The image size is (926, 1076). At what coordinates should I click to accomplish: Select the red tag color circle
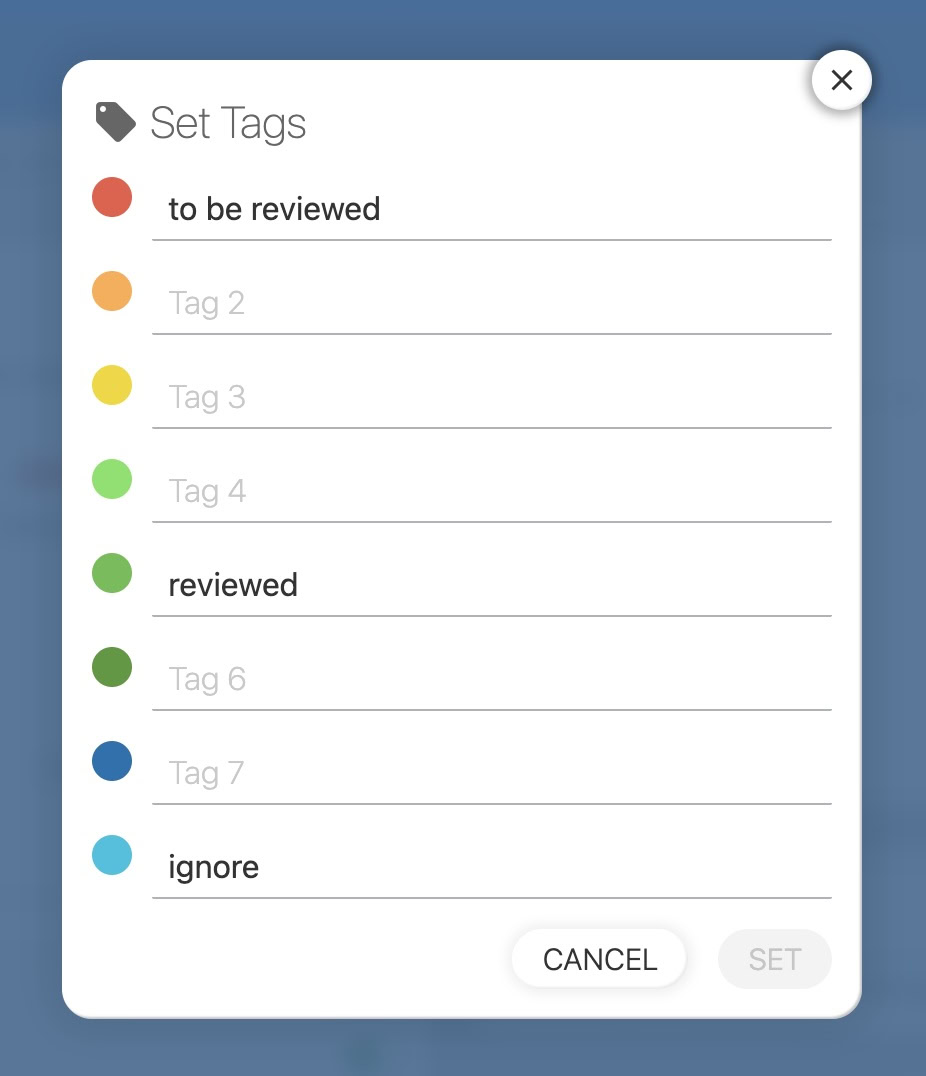pyautogui.click(x=112, y=197)
